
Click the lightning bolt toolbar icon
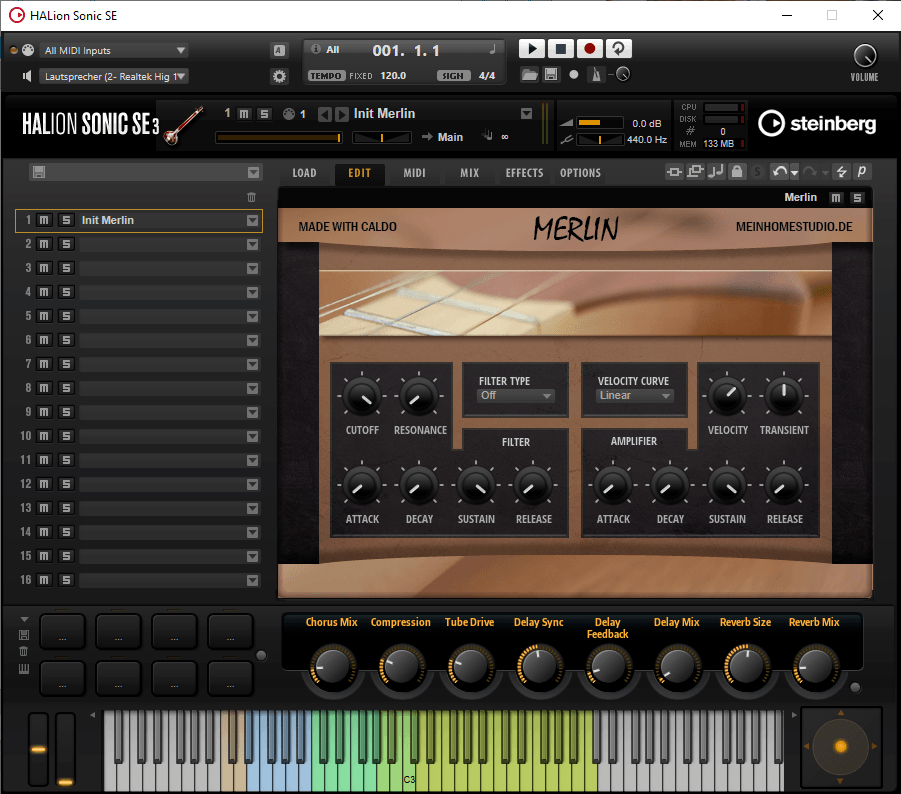pos(841,172)
